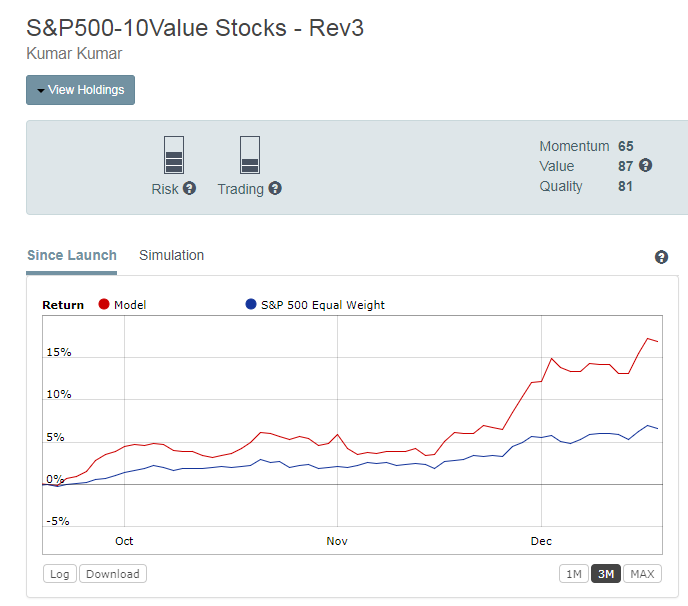Open the Trading help question-mark icon

pos(275,188)
